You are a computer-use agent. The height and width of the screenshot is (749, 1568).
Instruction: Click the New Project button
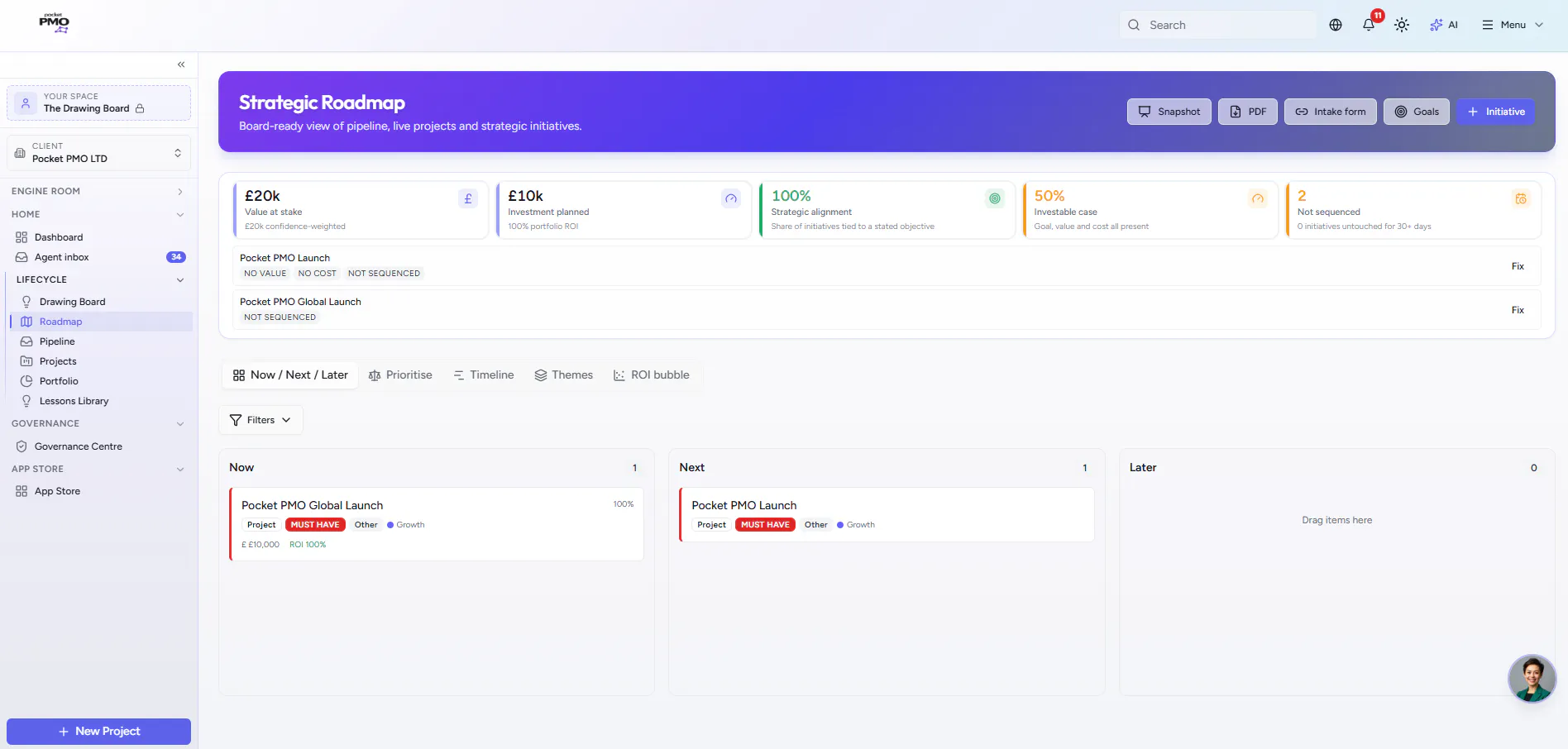click(x=98, y=732)
